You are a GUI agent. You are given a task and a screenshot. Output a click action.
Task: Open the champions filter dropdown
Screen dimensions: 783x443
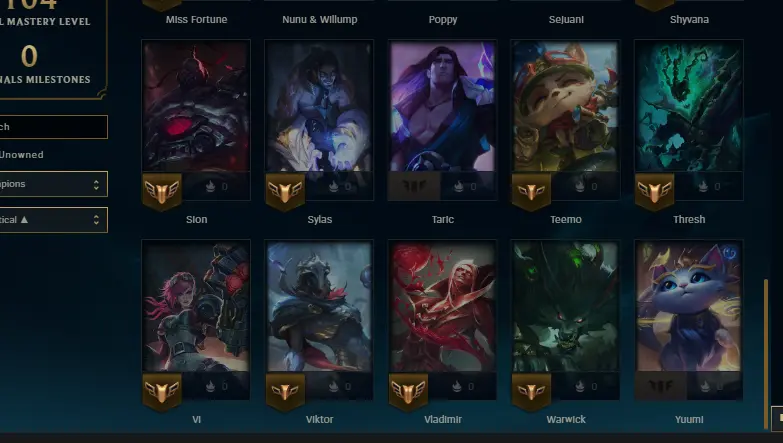(x=53, y=184)
